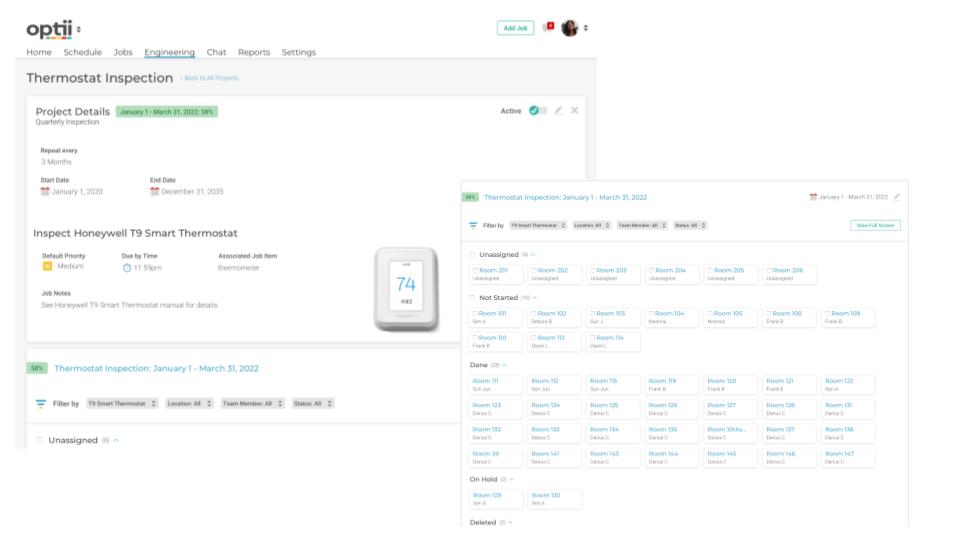Check the Room 201 checkbox
960x540 pixels.
[475, 270]
